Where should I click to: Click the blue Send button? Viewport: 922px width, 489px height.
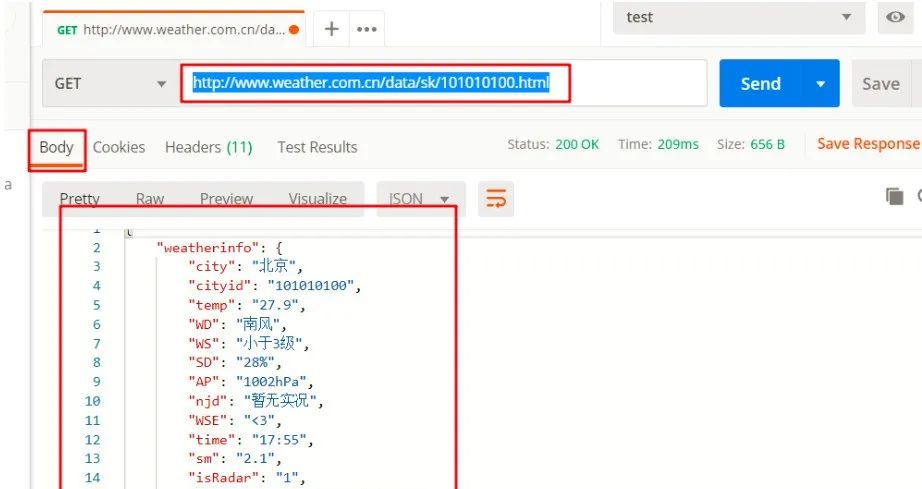[x=760, y=84]
